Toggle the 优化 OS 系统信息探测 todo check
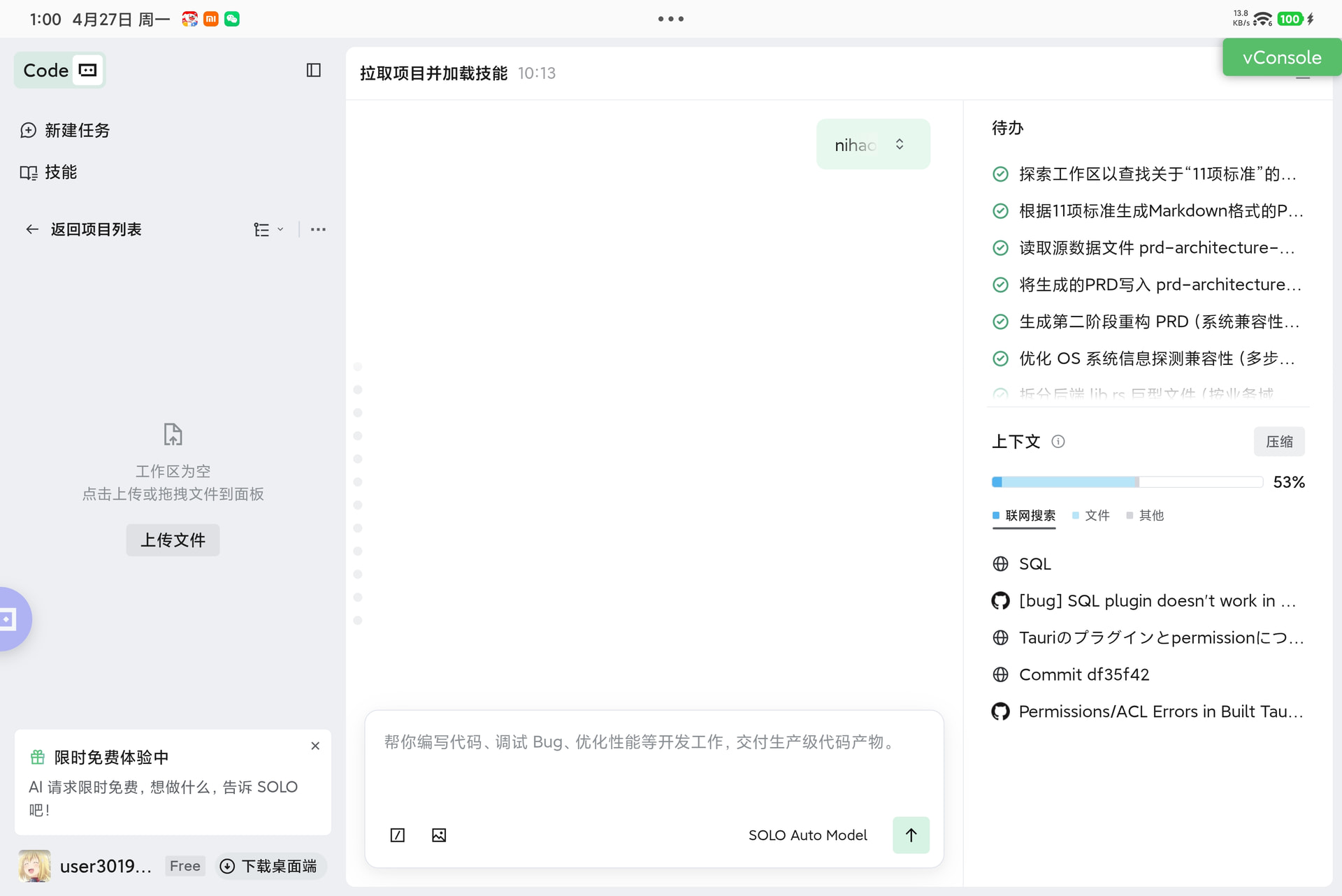Screen dimensions: 1342x896 coord(1000,359)
